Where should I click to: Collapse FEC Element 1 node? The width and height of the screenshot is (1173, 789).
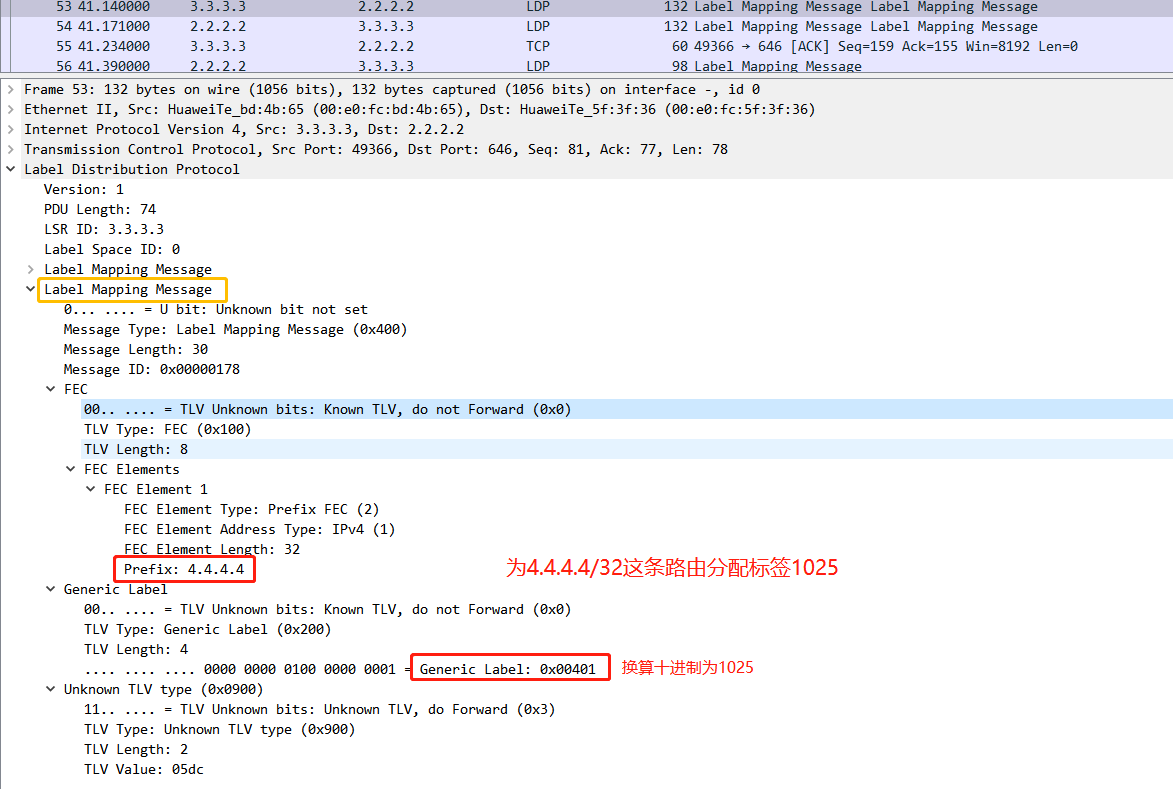[91, 489]
